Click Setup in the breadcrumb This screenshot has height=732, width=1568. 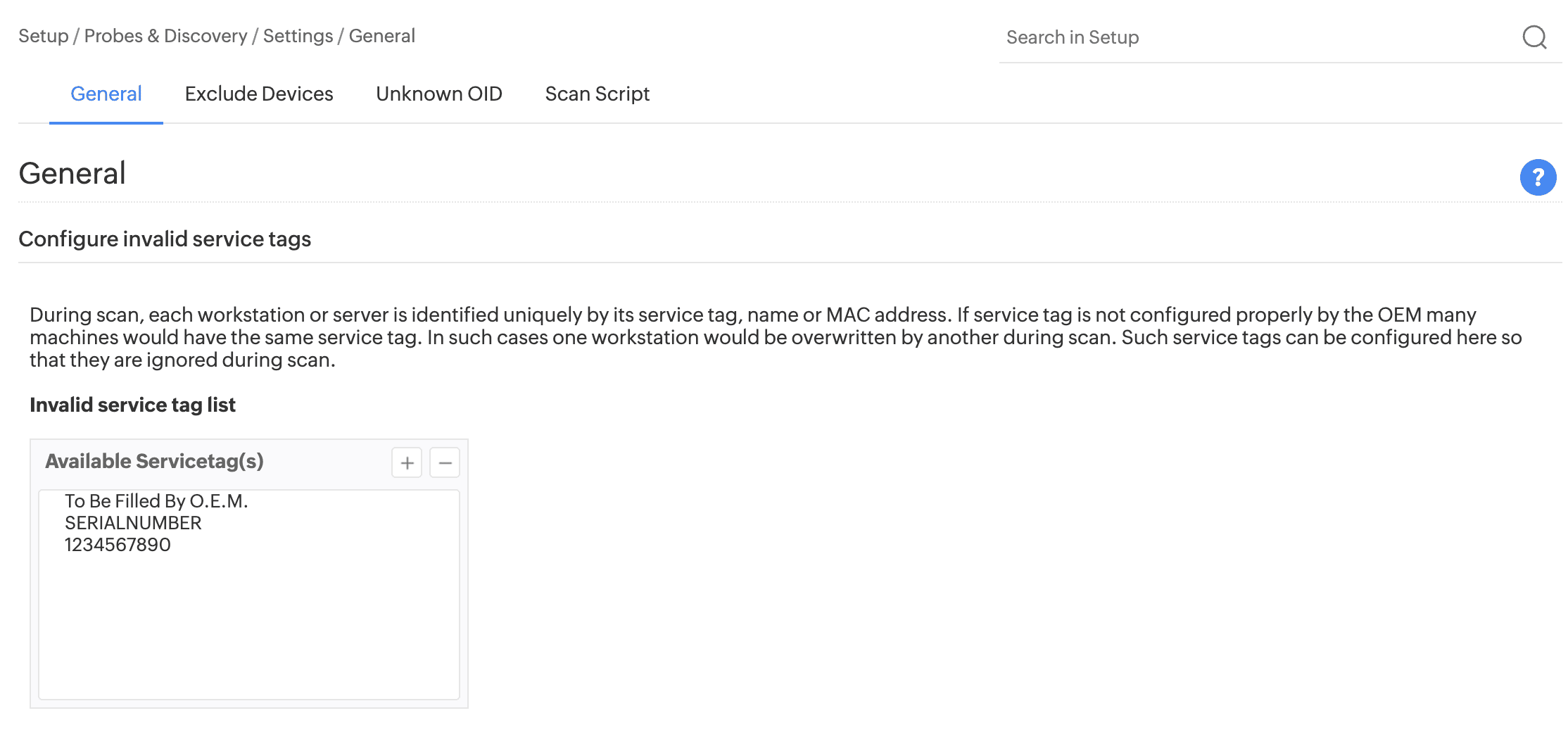[x=44, y=36]
